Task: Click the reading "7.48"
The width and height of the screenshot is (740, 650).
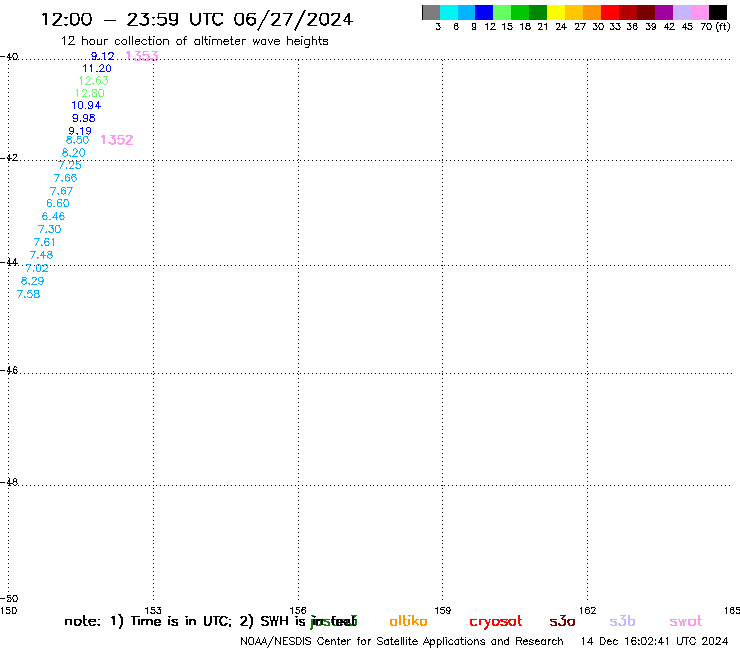Action: [x=41, y=255]
